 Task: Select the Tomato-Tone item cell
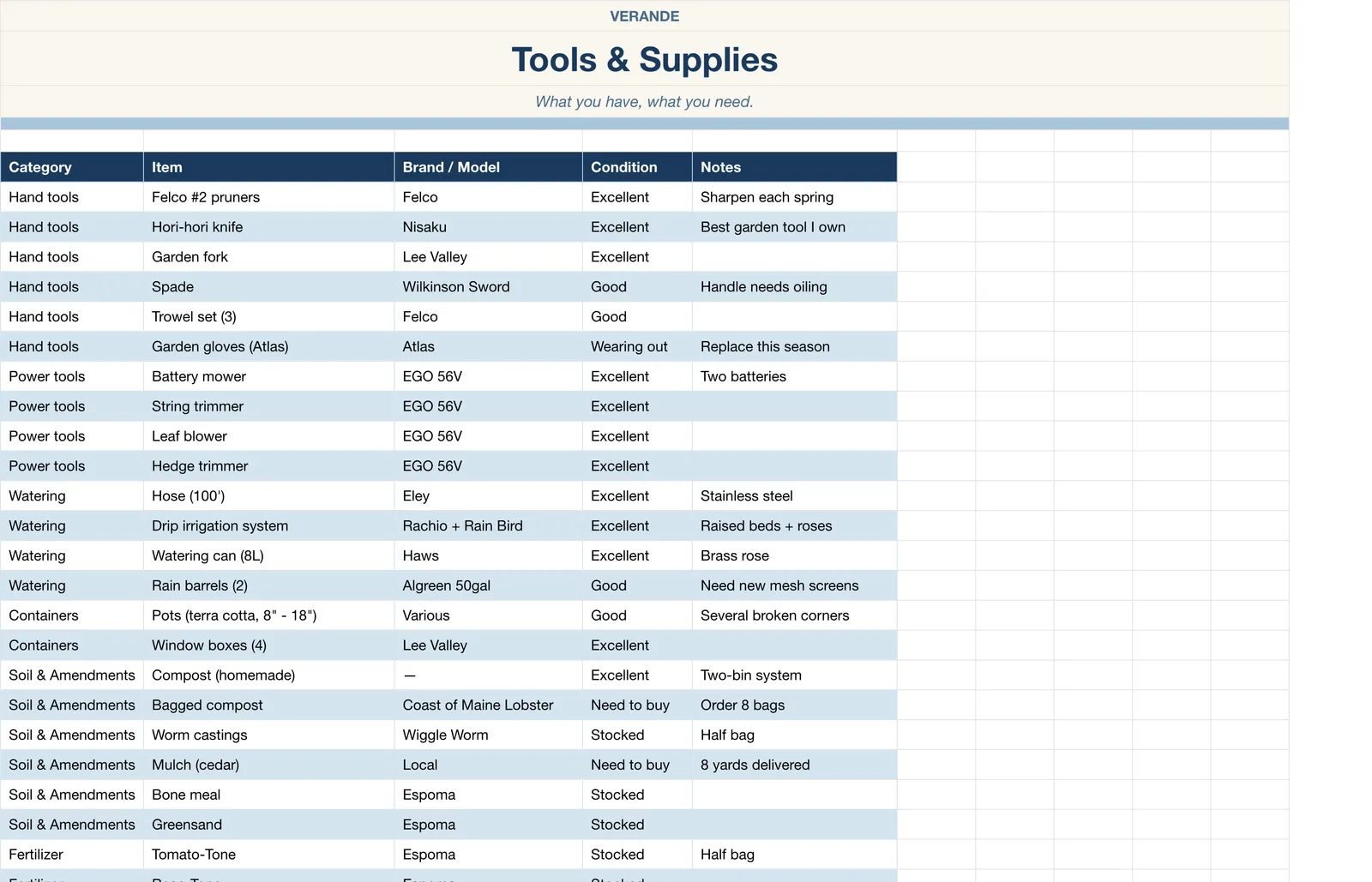(268, 855)
